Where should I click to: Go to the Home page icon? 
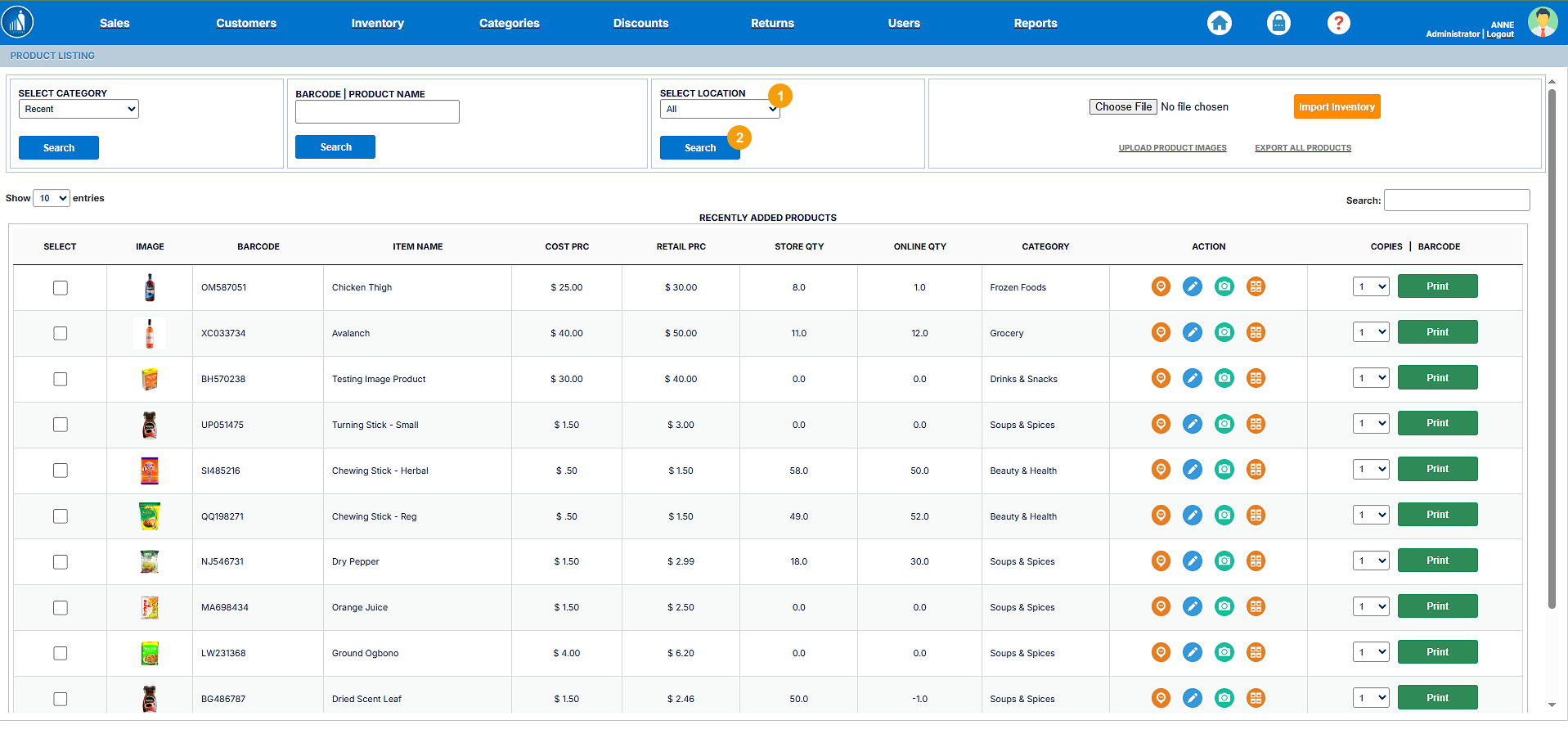1219,23
